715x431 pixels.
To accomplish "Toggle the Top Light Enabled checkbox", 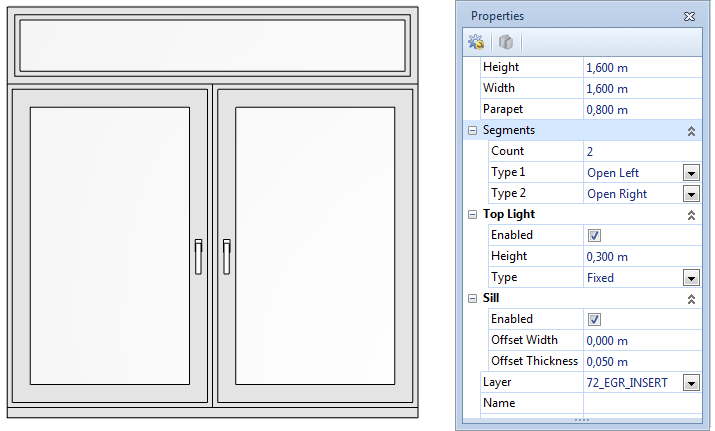I will coord(594,235).
